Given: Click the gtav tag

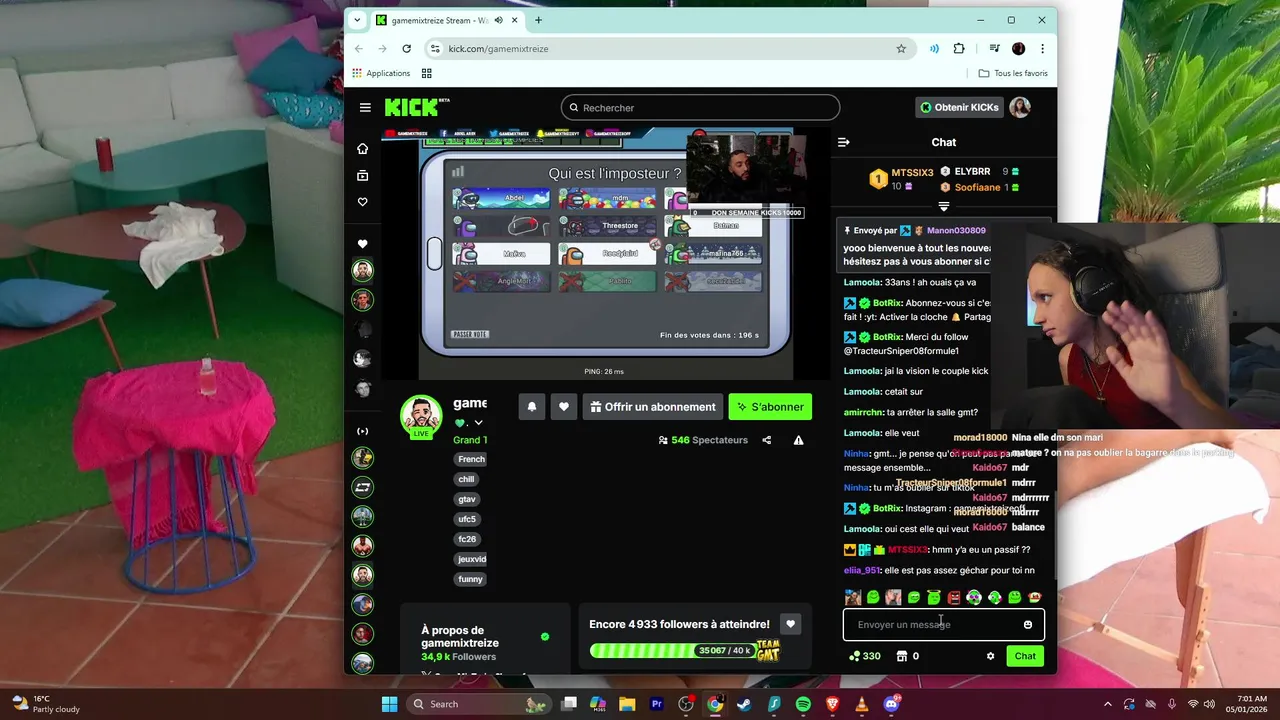Looking at the screenshot, I should [x=467, y=499].
